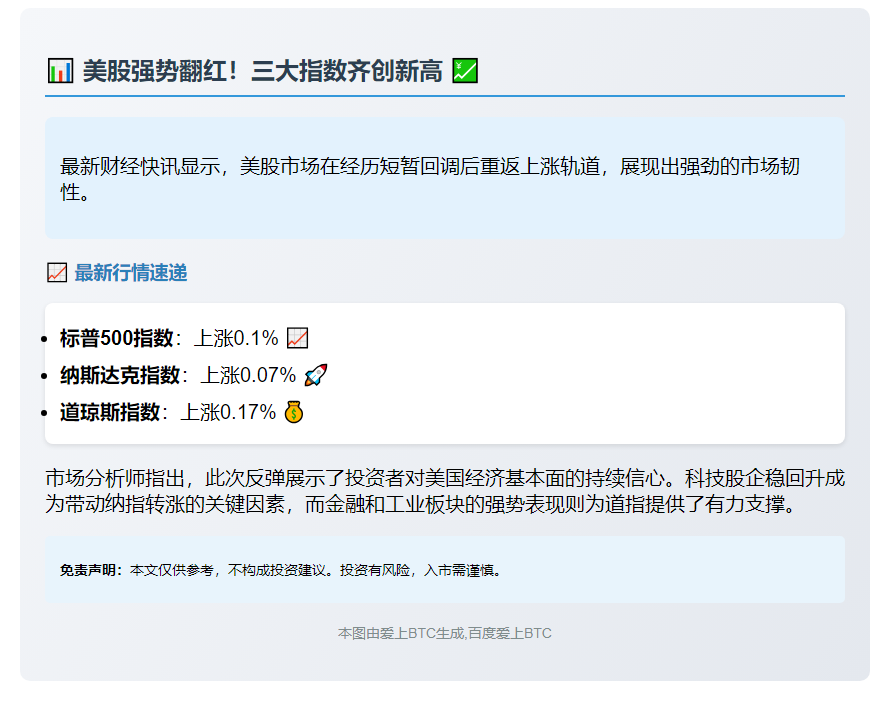Click the value 上涨0.07%

point(249,375)
